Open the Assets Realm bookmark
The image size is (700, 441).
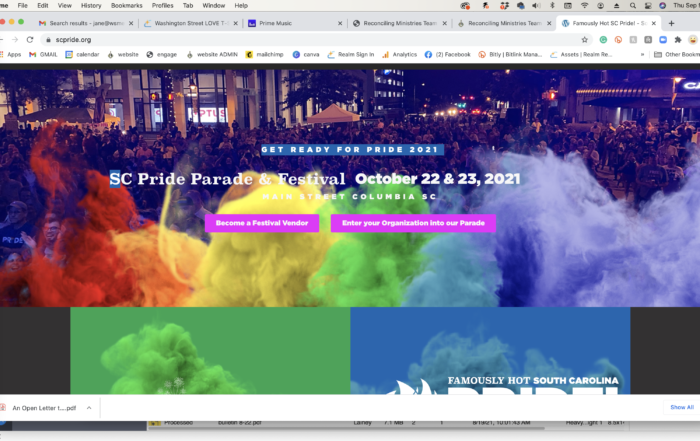pos(581,54)
